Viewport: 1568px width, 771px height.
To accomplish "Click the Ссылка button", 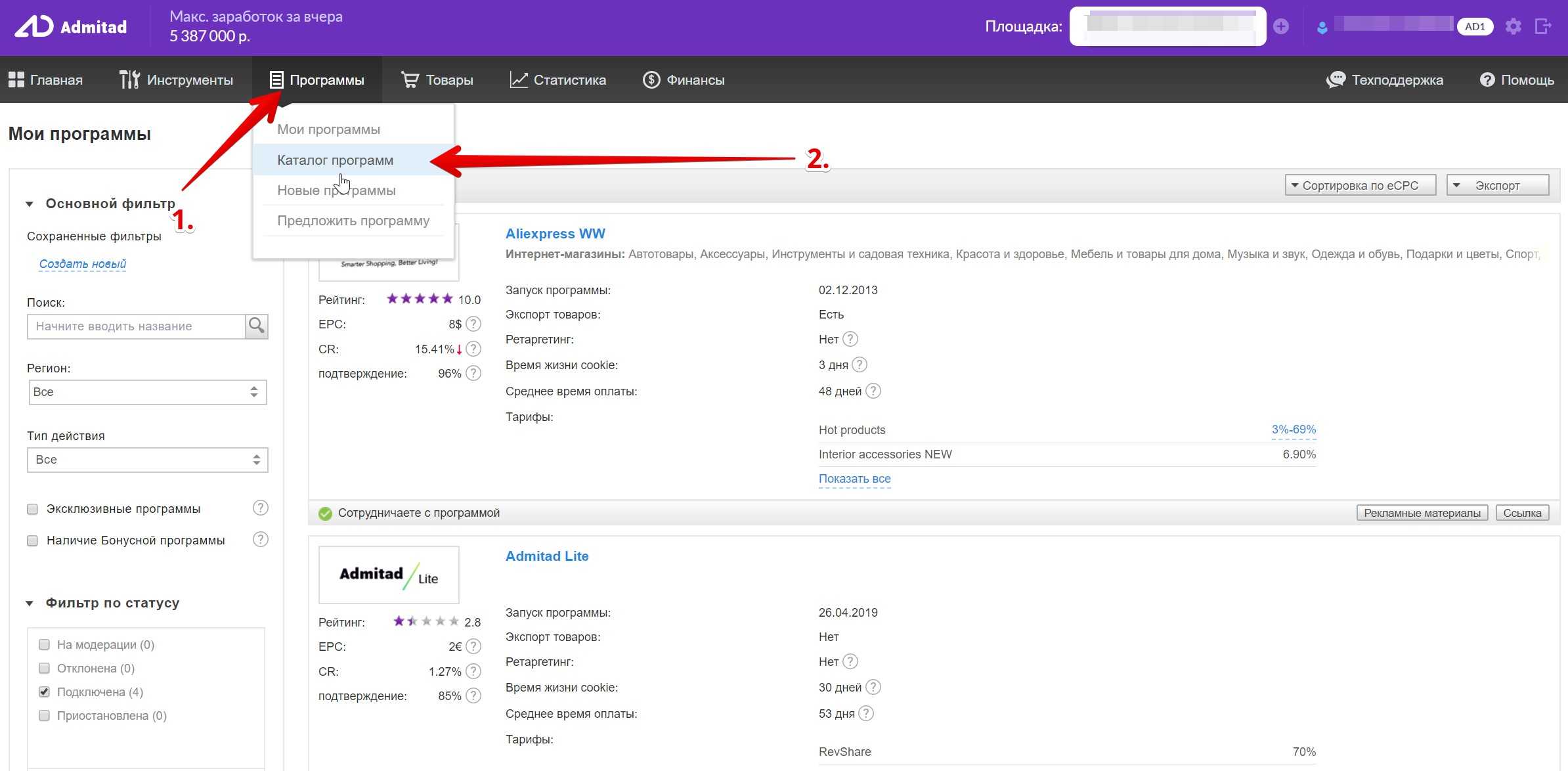I will (1522, 513).
